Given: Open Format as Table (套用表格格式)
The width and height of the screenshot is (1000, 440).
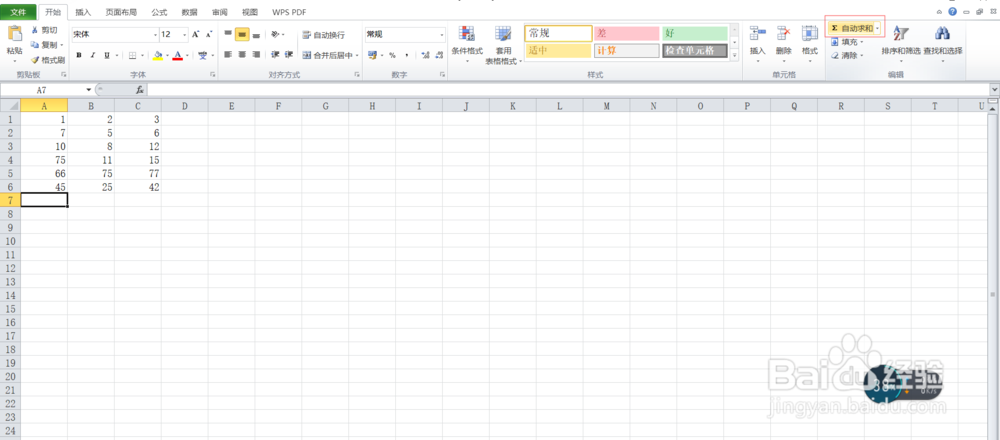Looking at the screenshot, I should 504,44.
